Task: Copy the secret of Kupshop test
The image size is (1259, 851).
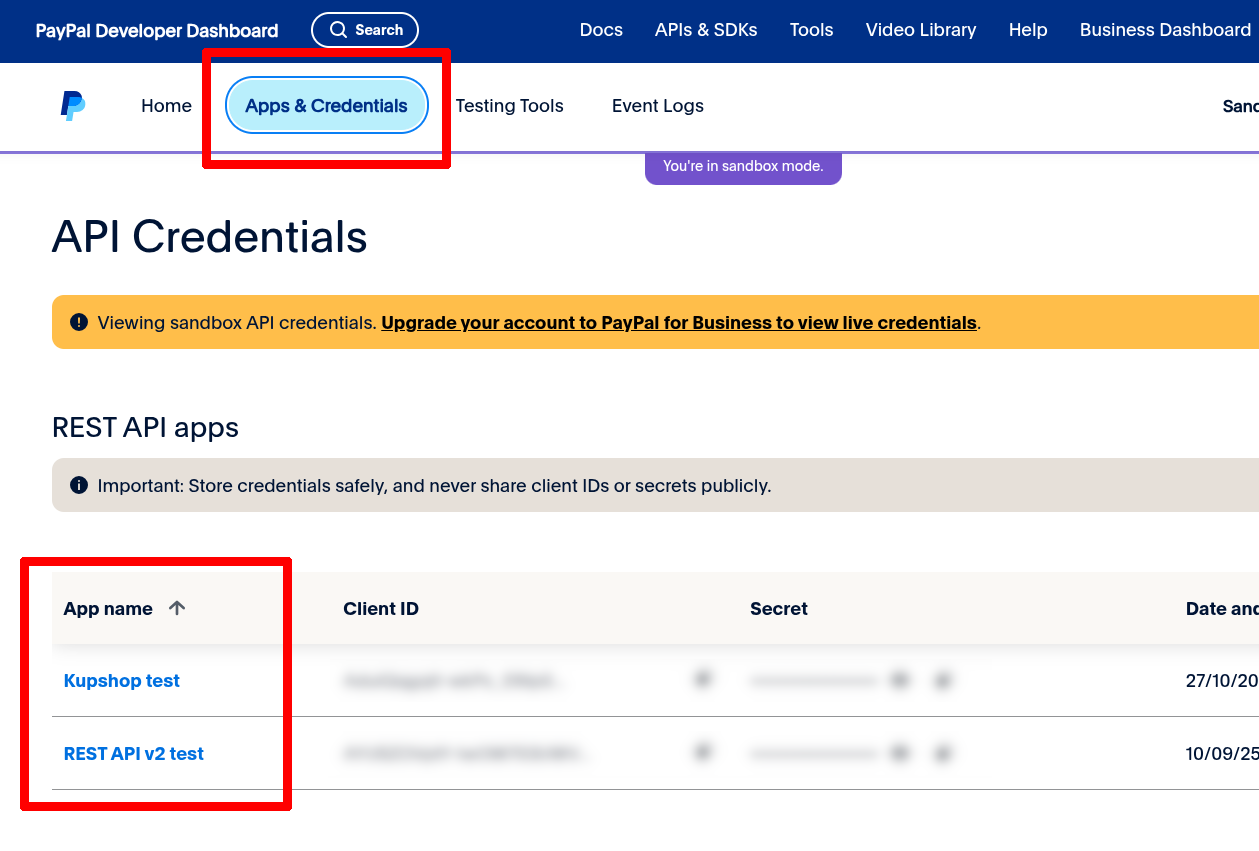Action: [x=942, y=680]
